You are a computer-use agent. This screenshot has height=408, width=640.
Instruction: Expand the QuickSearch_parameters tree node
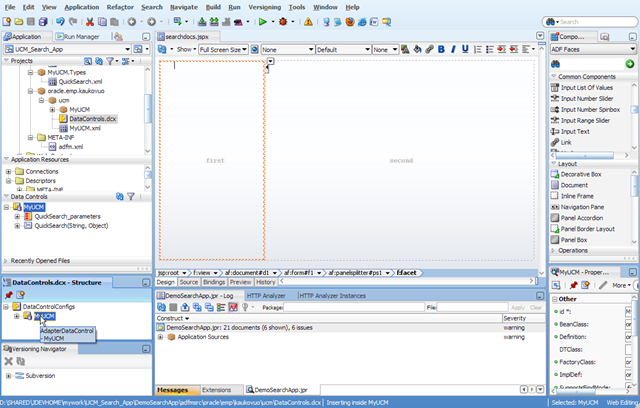pyautogui.click(x=17, y=217)
